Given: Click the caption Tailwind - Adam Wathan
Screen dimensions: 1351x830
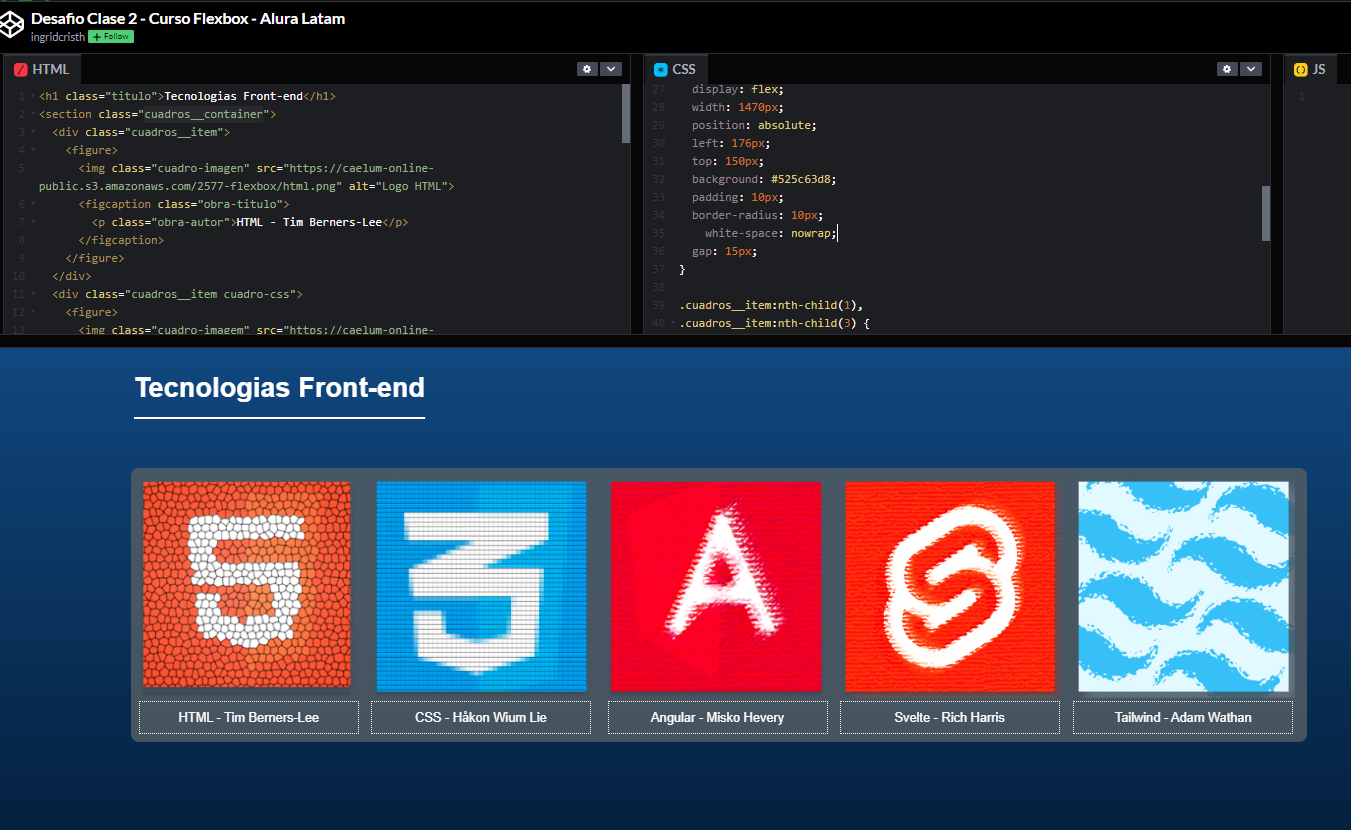Looking at the screenshot, I should pos(1183,717).
